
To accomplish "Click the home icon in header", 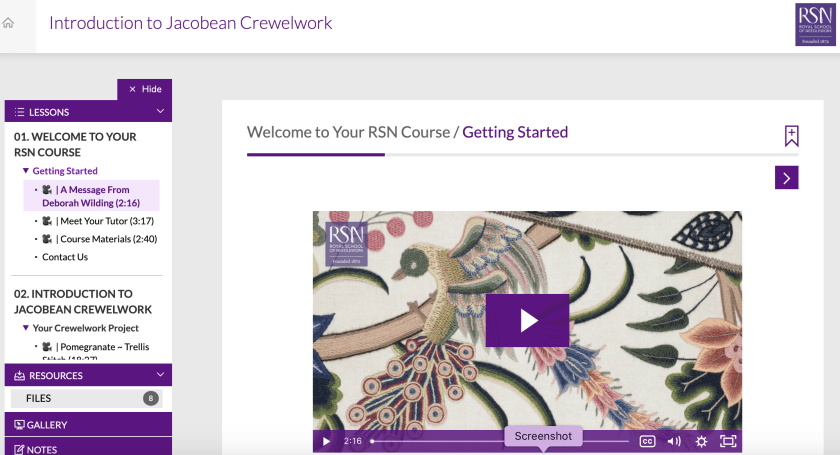I will [8, 23].
